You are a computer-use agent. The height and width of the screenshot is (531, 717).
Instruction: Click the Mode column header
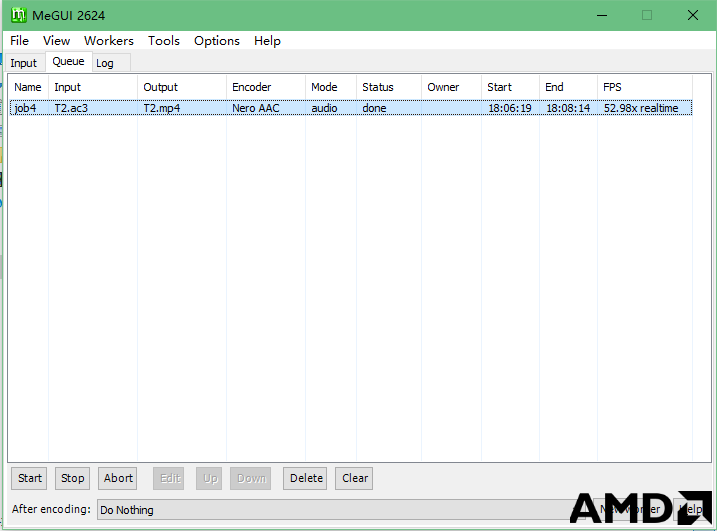331,87
